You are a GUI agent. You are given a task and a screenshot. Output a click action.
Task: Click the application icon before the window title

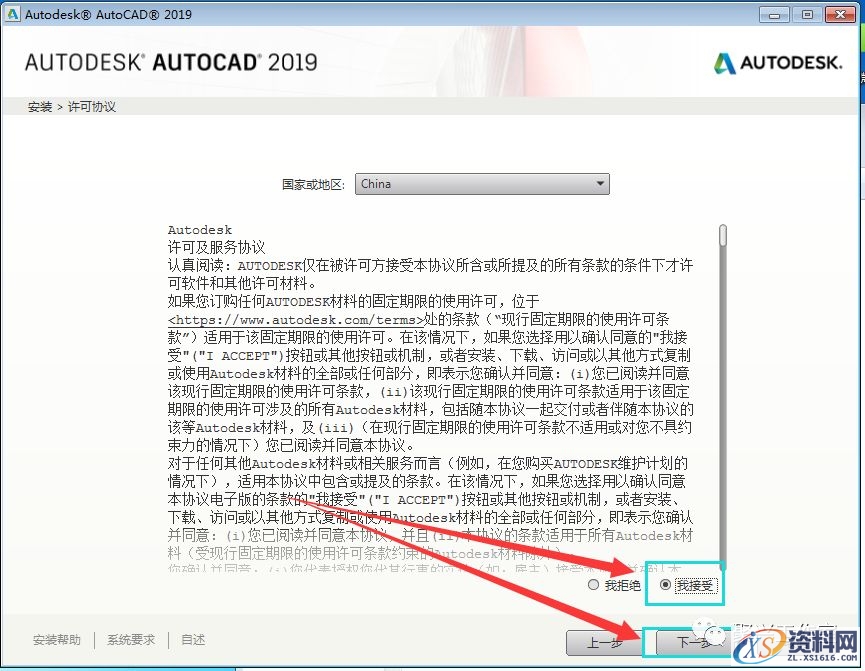click(x=11, y=14)
